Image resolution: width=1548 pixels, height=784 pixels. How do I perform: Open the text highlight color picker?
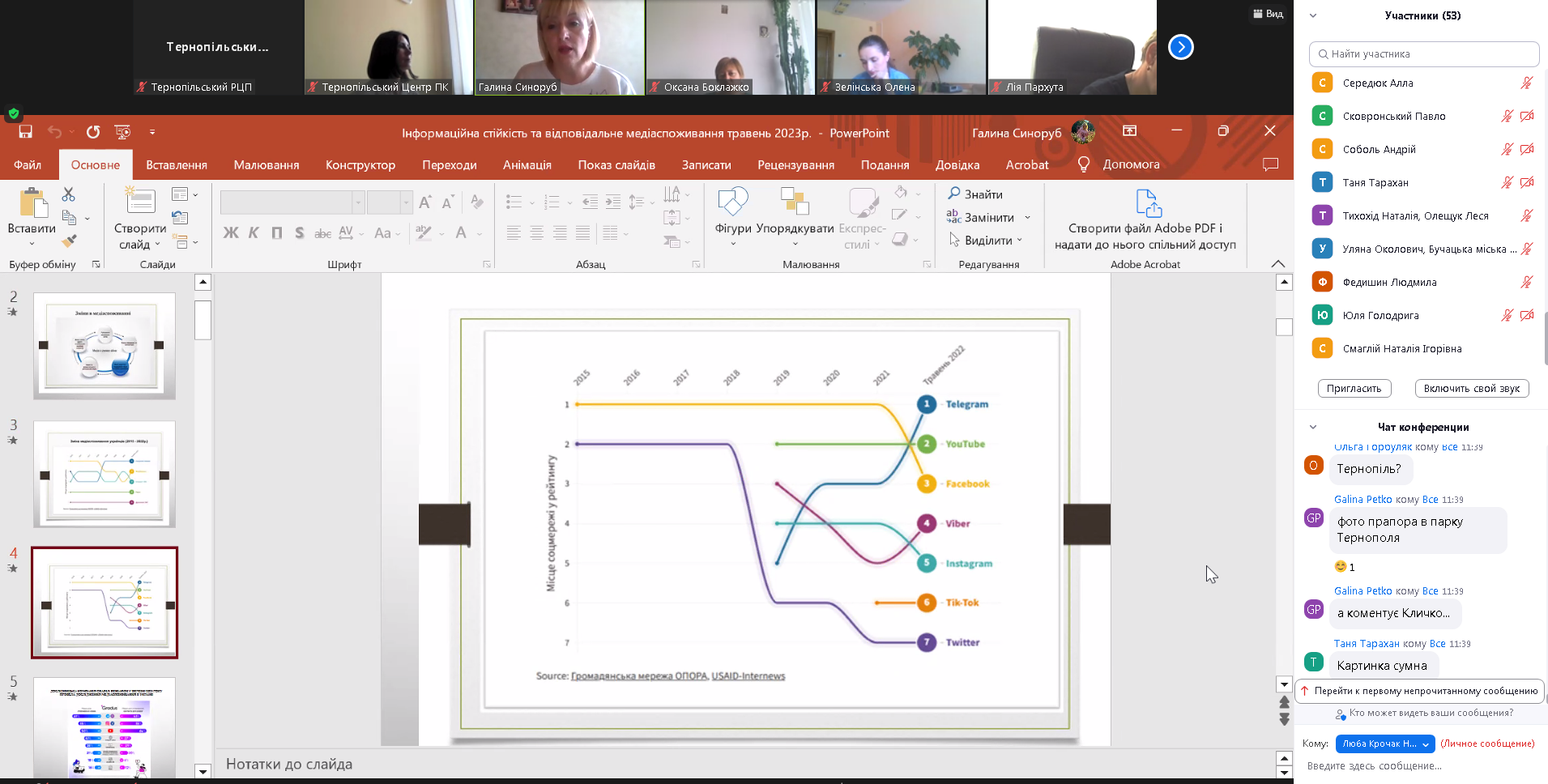[x=424, y=233]
